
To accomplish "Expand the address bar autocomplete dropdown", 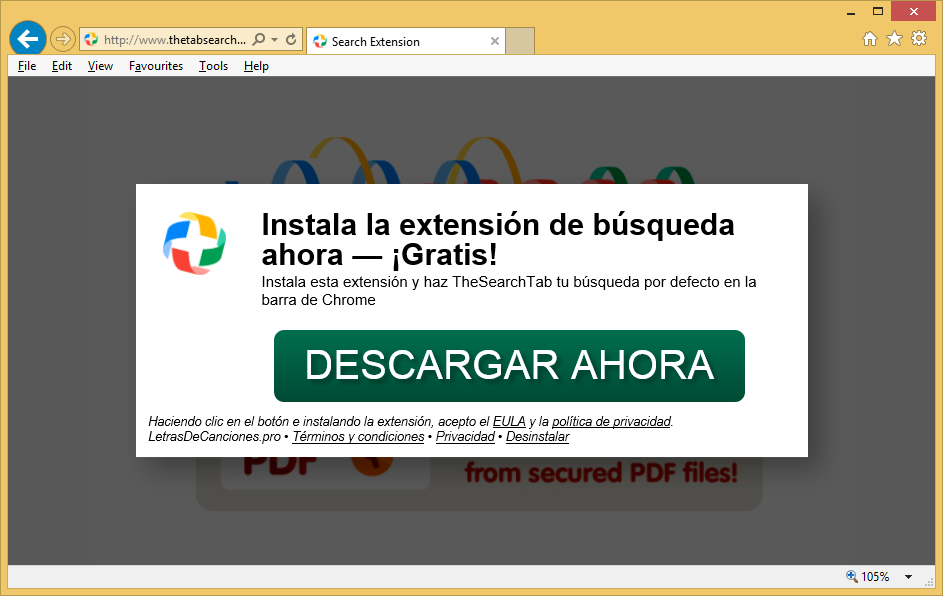I will (x=274, y=40).
